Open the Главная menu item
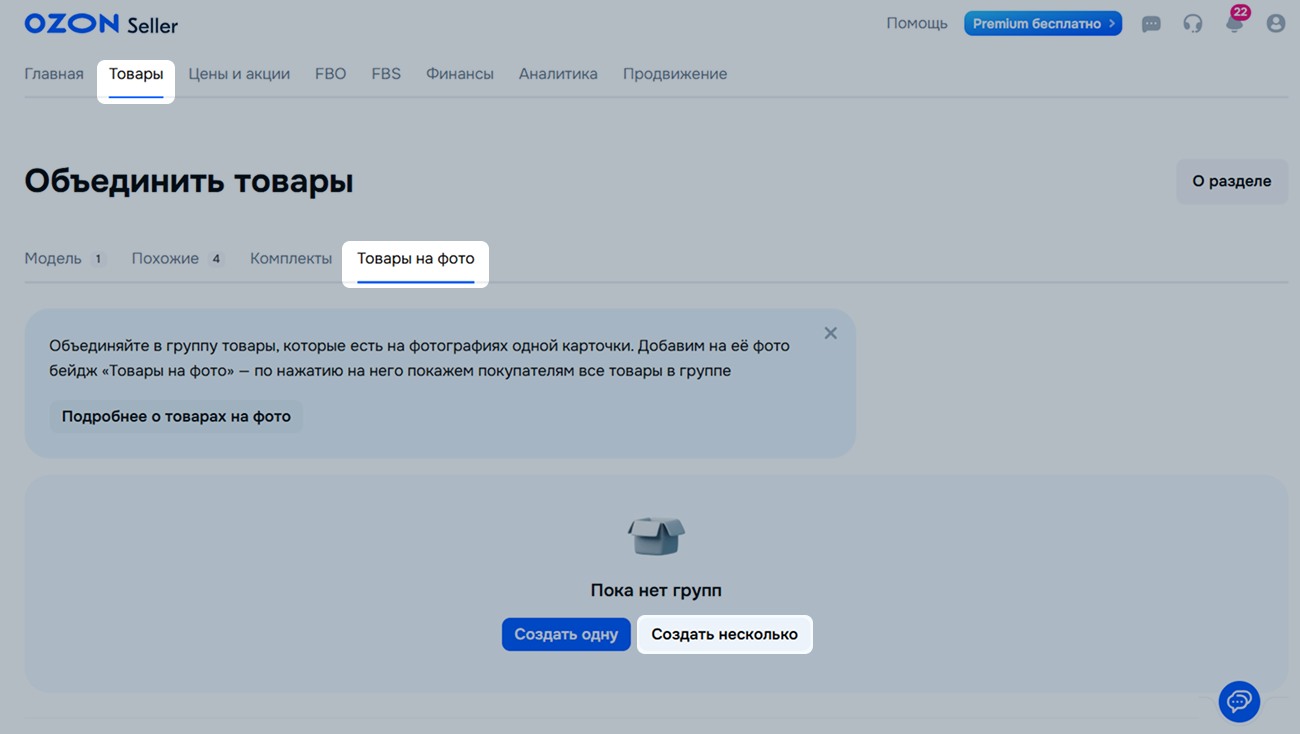 tap(54, 74)
